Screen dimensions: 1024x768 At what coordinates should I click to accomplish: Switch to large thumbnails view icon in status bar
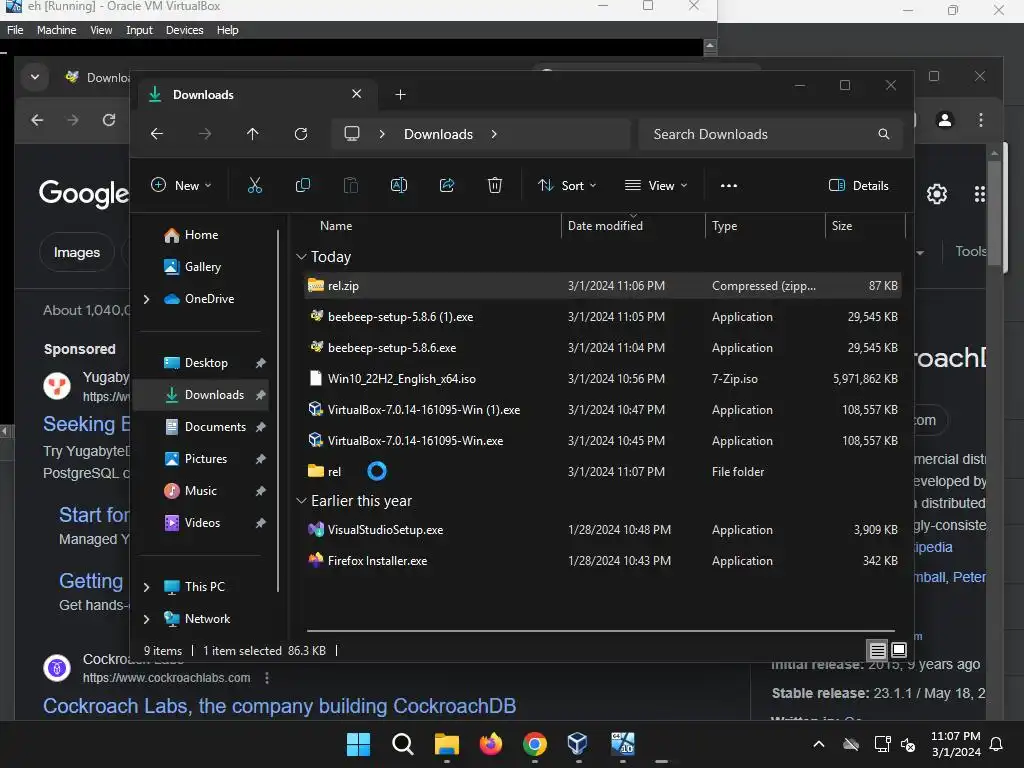[x=899, y=650]
